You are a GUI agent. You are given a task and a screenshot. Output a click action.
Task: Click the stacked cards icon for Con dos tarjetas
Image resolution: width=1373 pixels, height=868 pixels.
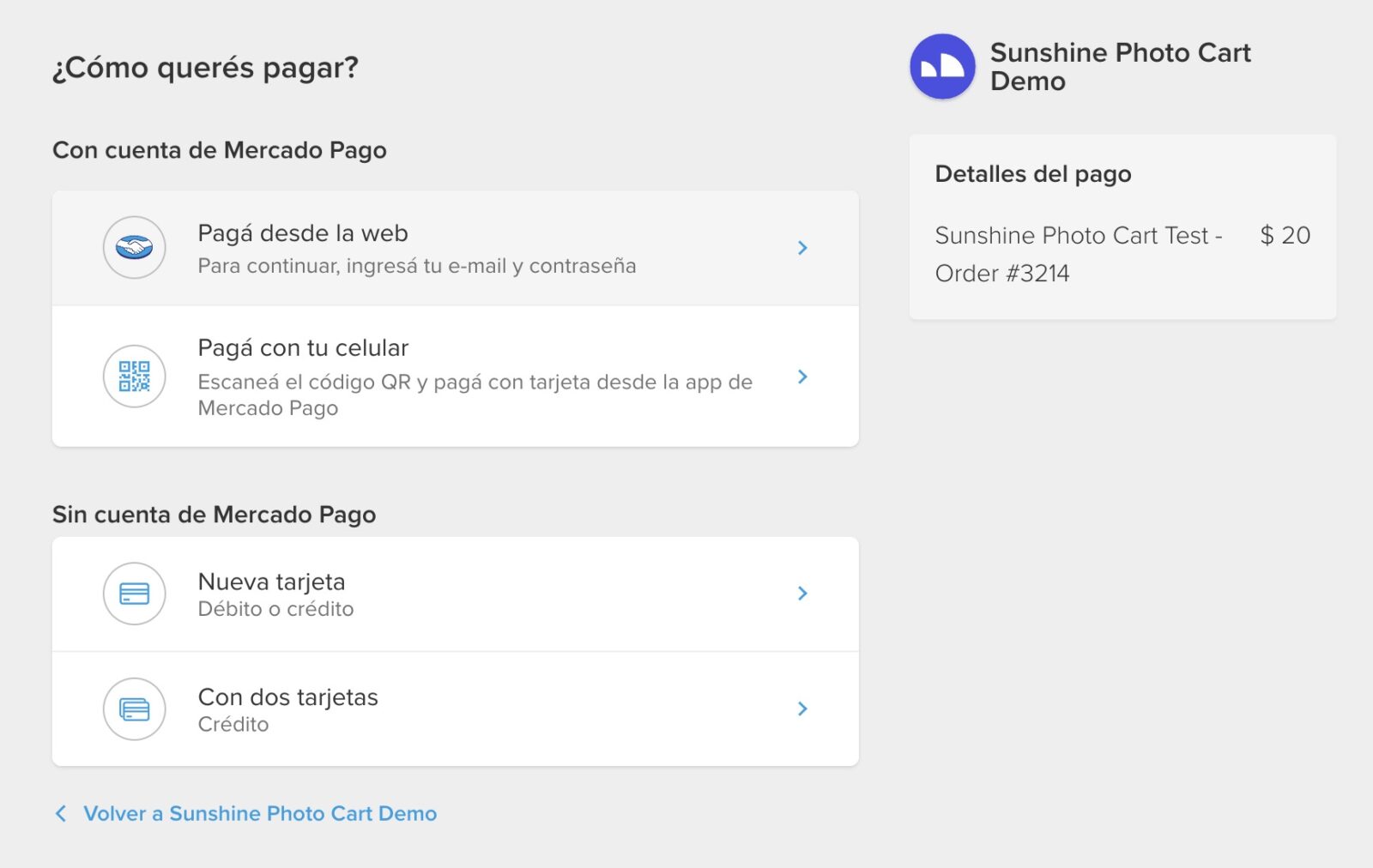134,709
